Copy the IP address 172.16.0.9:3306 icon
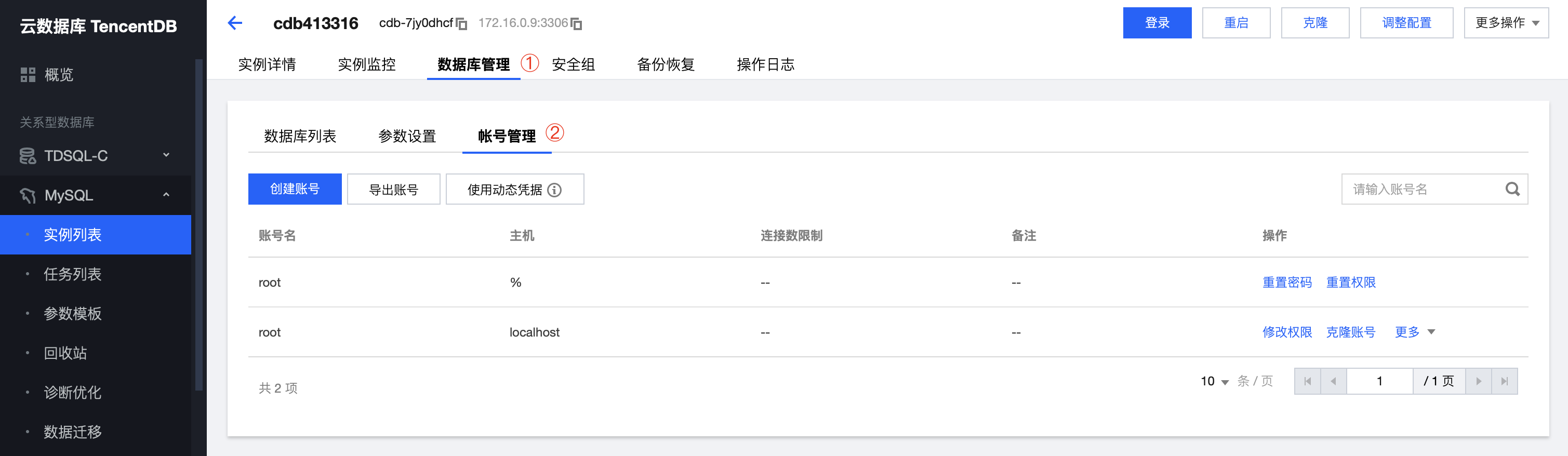The width and height of the screenshot is (1568, 456). pos(576,24)
